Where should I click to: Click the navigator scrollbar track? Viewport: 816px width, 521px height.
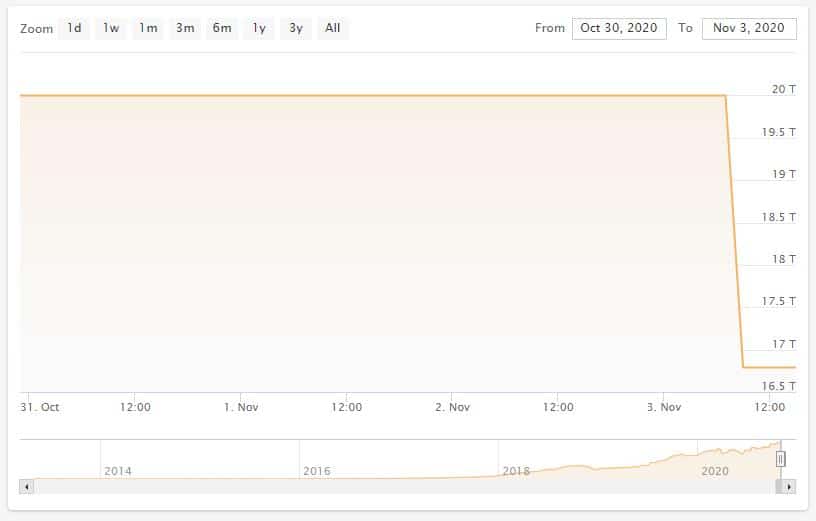pyautogui.click(x=404, y=487)
